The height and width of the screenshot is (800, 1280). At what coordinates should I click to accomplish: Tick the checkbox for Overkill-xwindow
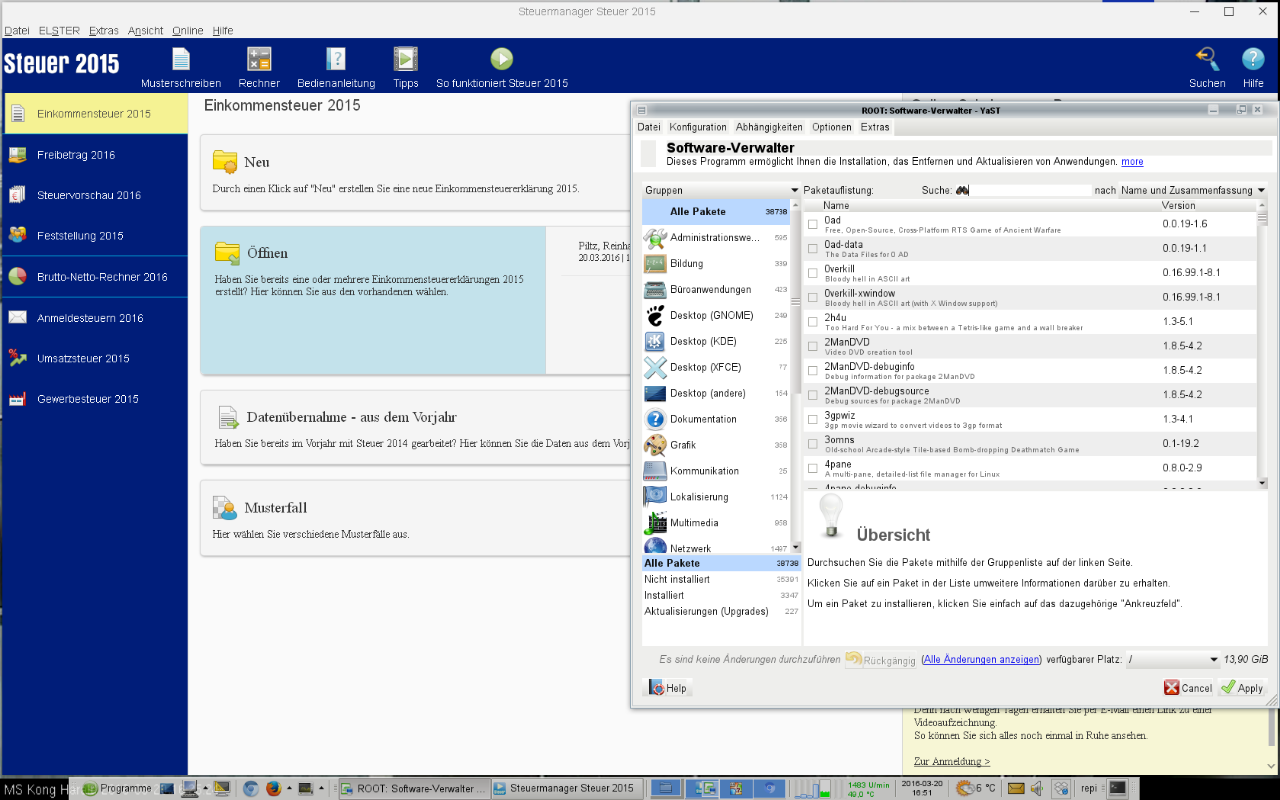click(x=813, y=297)
